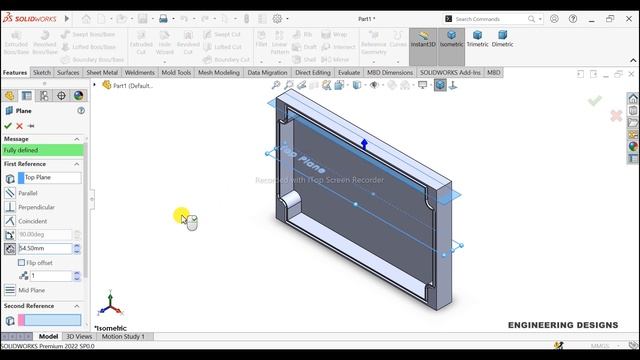Accept plane with green checkmark in panel
Screen dimensions: 640x360
[8, 126]
